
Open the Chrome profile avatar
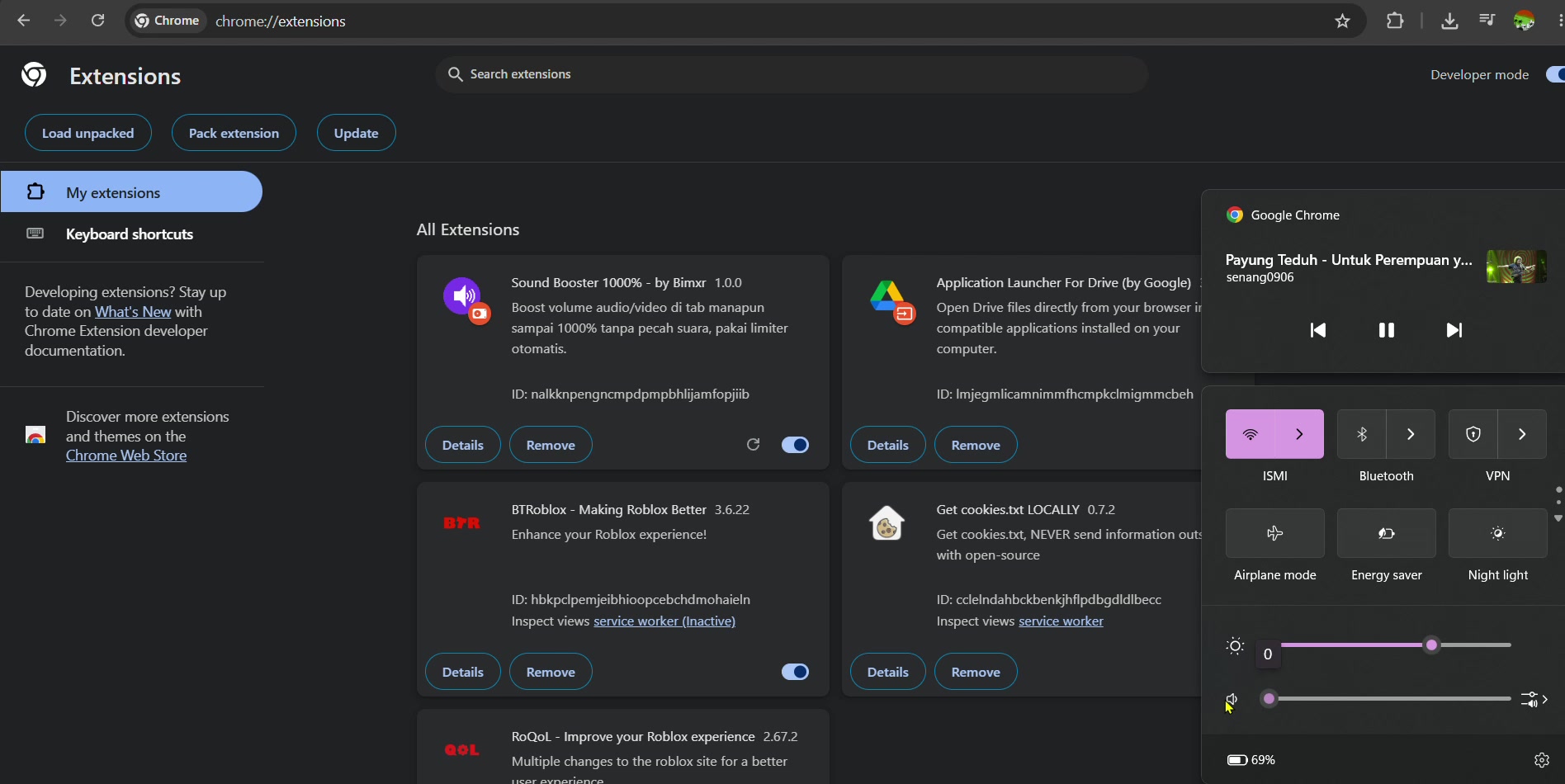coord(1525,21)
